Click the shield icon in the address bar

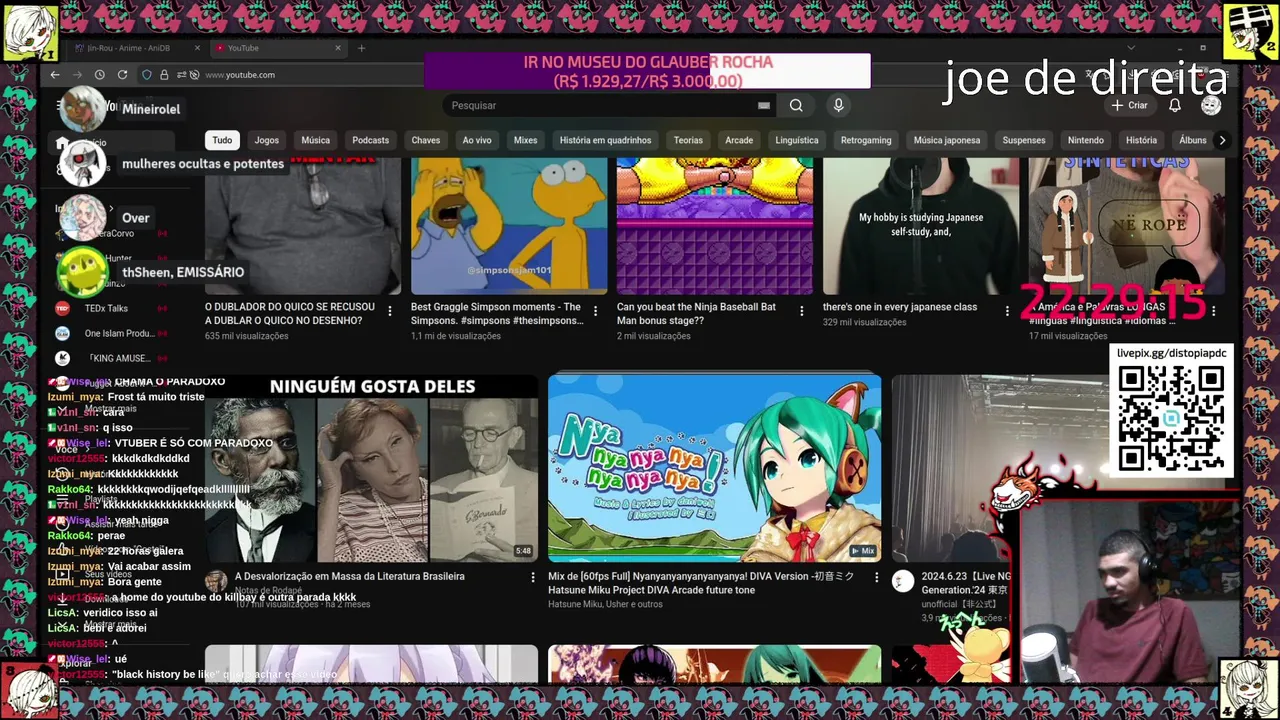(x=147, y=75)
